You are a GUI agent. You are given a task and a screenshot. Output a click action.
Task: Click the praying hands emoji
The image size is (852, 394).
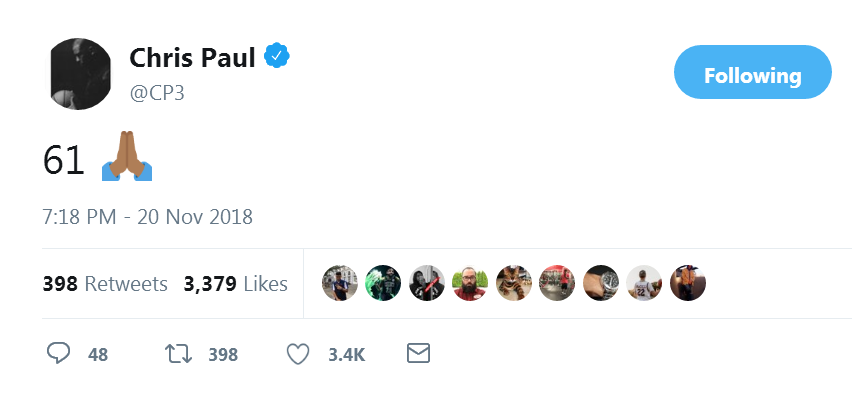pos(127,156)
